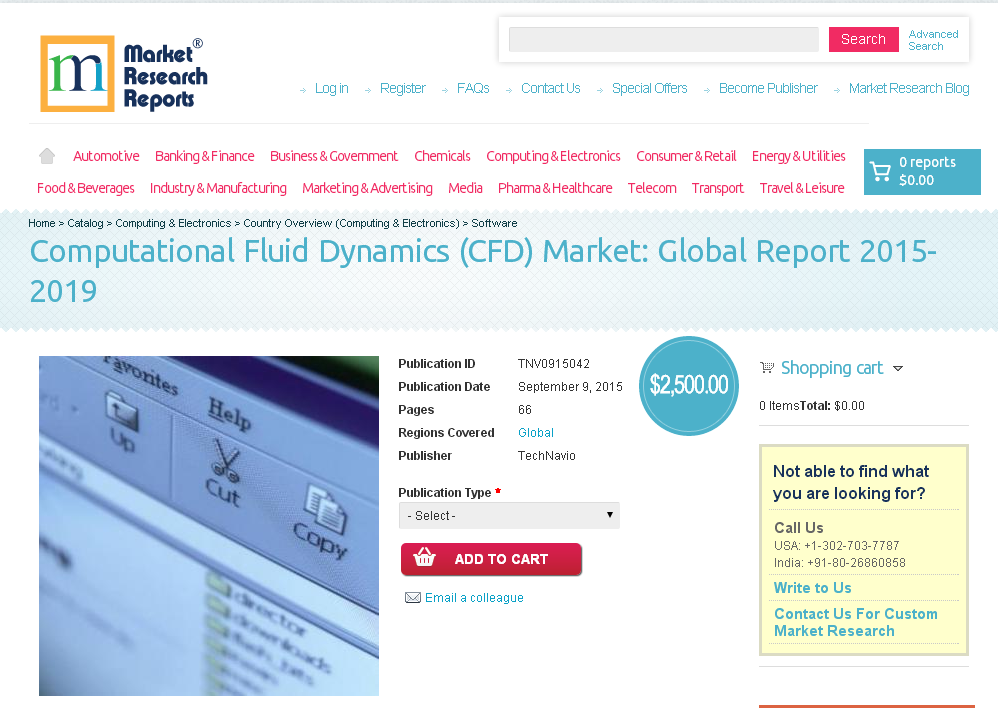Open the Log in link
998x708 pixels.
331,88
